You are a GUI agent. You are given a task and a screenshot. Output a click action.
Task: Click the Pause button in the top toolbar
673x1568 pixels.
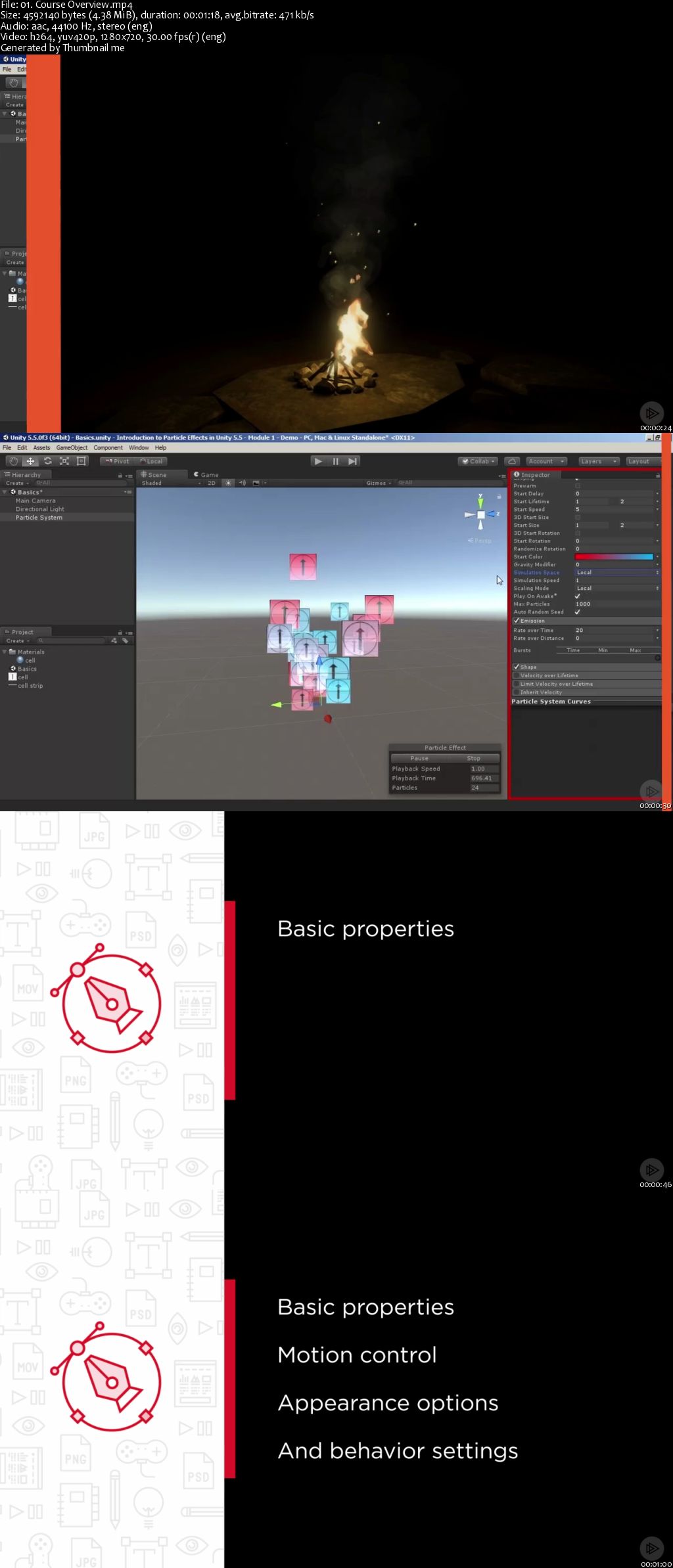click(336, 461)
